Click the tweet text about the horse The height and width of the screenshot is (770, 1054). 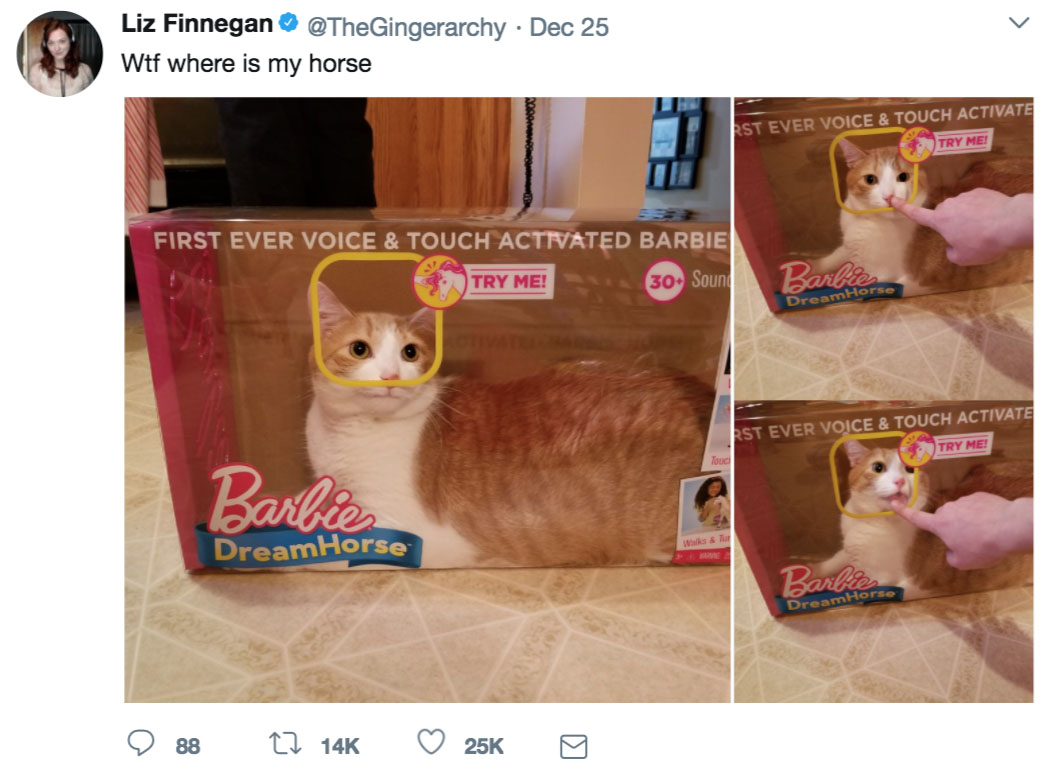point(246,63)
